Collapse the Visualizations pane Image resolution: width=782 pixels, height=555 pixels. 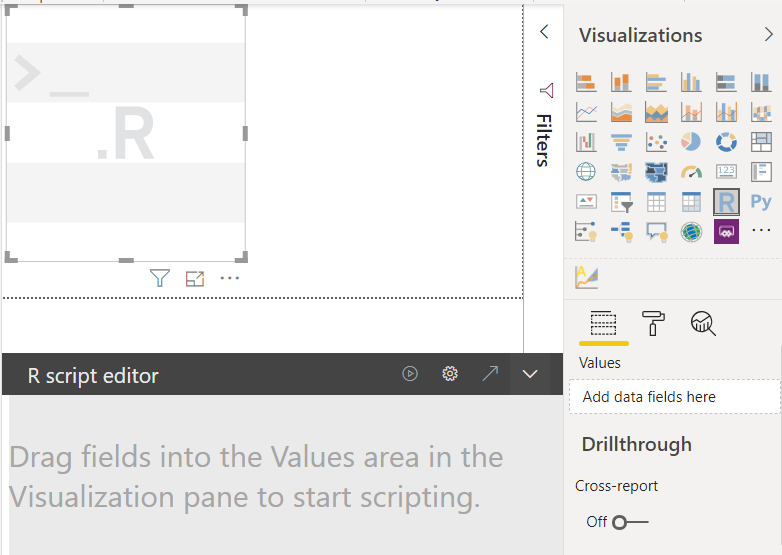click(768, 35)
